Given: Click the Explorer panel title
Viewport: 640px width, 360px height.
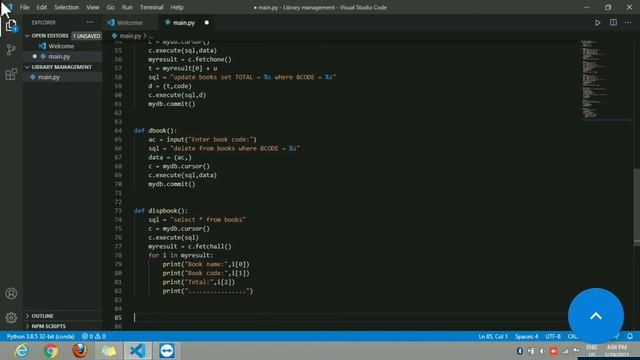Looking at the screenshot, I should click(x=44, y=22).
